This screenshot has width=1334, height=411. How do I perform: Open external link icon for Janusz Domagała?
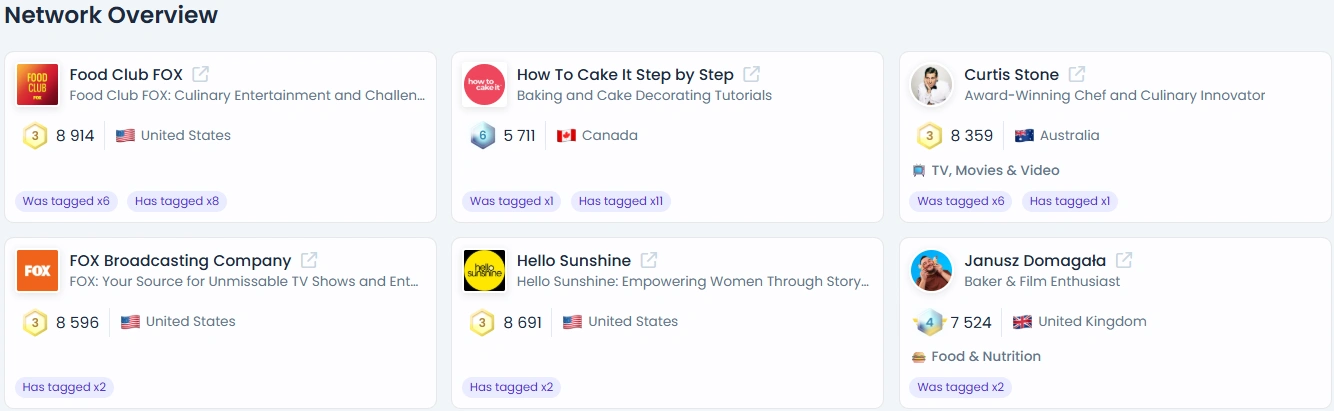click(x=1124, y=260)
